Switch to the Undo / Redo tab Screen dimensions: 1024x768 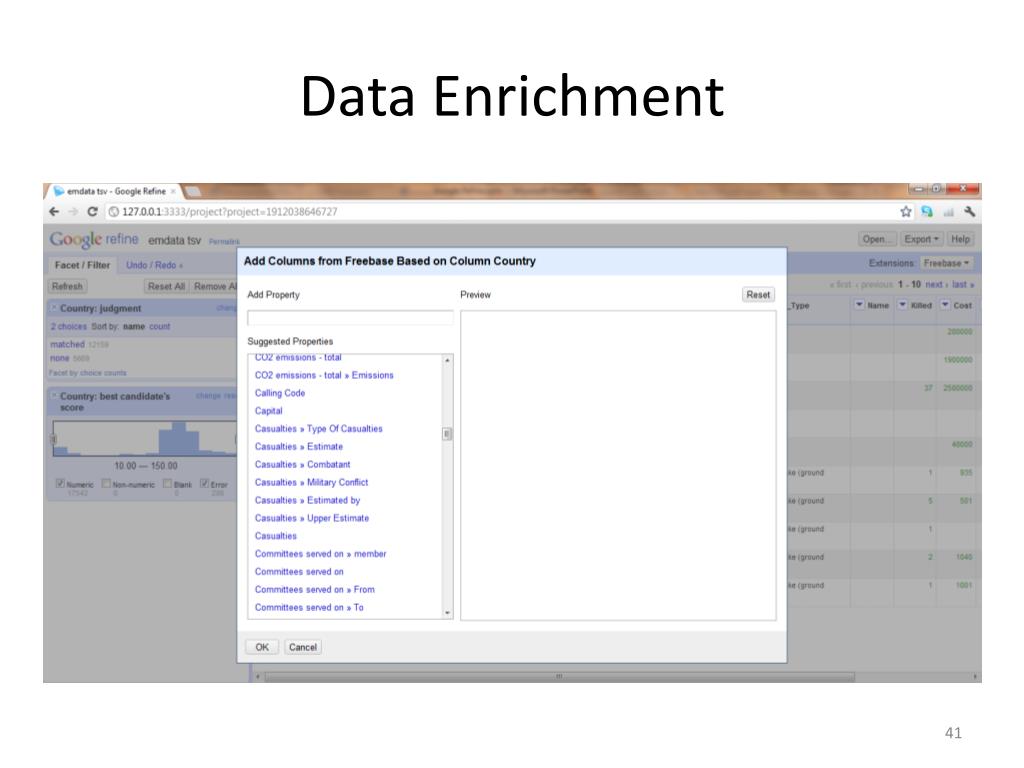pyautogui.click(x=154, y=265)
